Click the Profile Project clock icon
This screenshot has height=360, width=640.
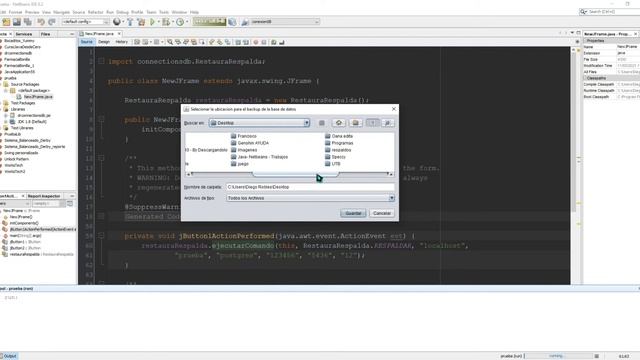[180, 22]
